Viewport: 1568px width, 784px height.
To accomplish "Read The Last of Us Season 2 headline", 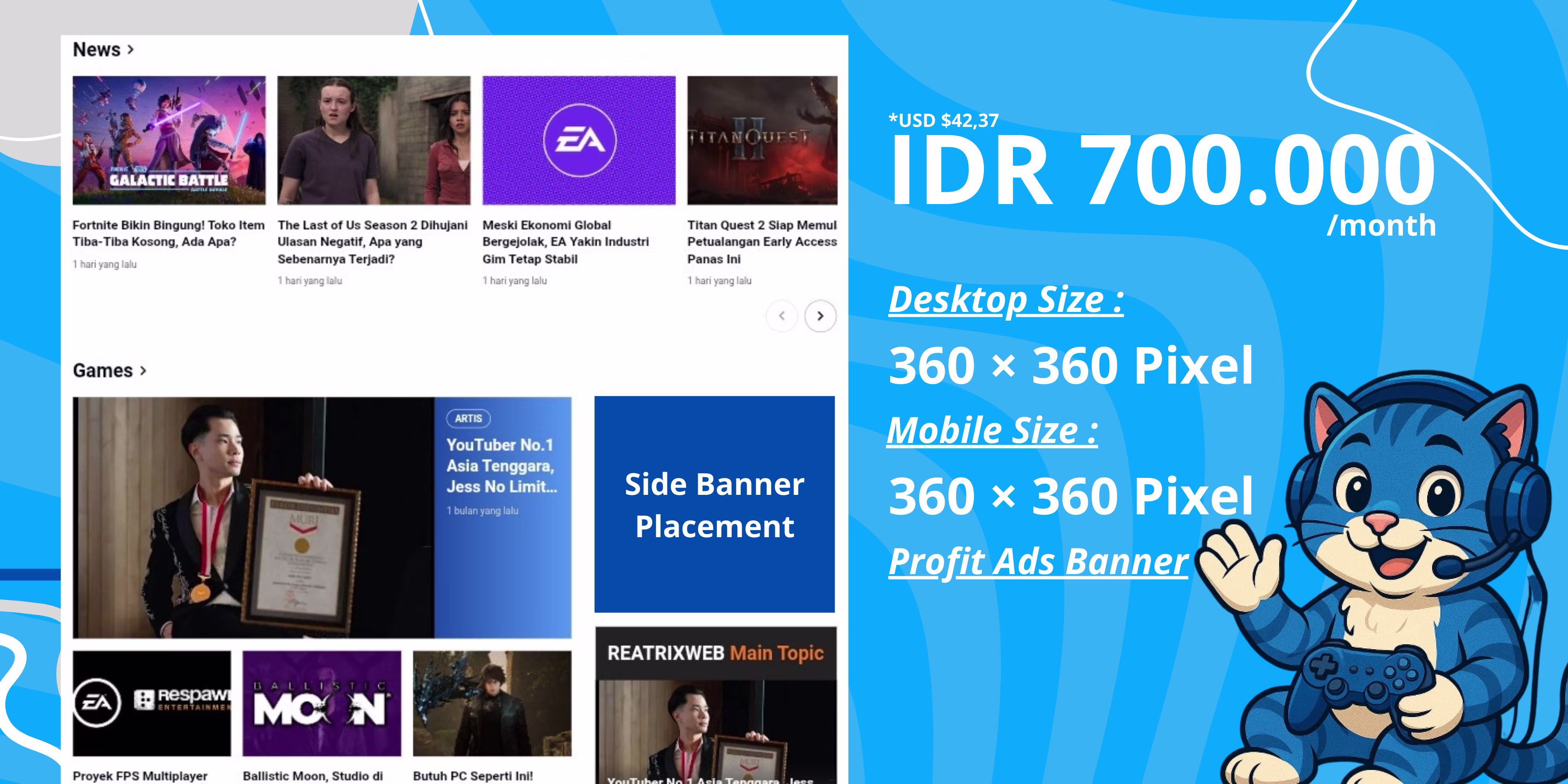I will point(373,242).
